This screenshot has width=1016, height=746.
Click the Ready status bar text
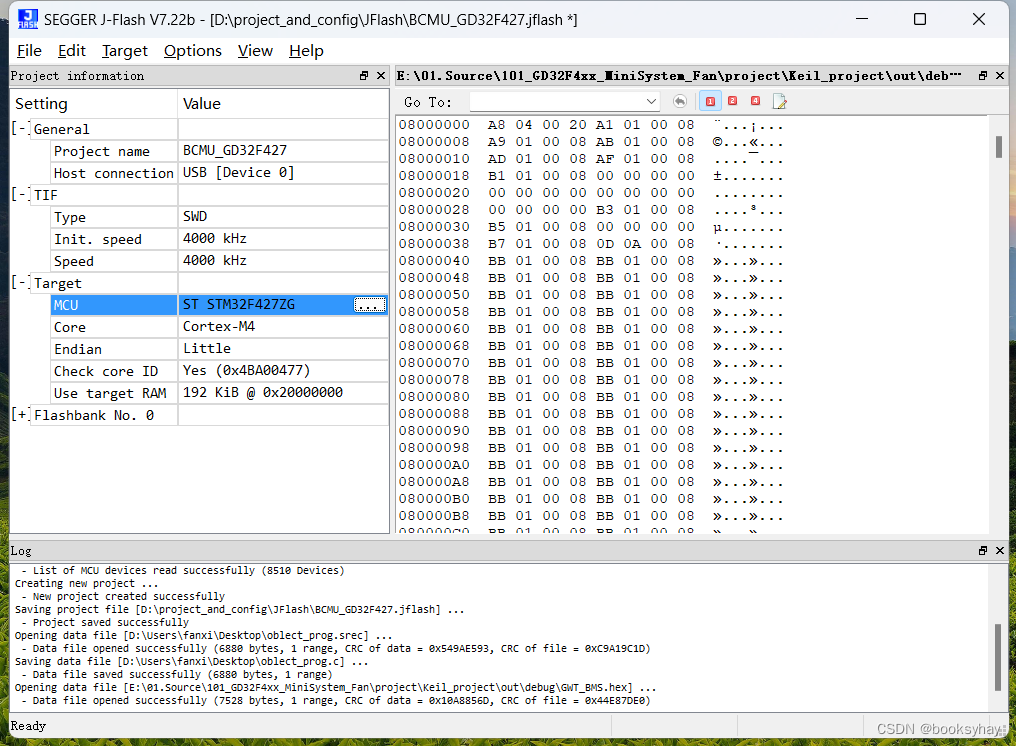[x=29, y=726]
